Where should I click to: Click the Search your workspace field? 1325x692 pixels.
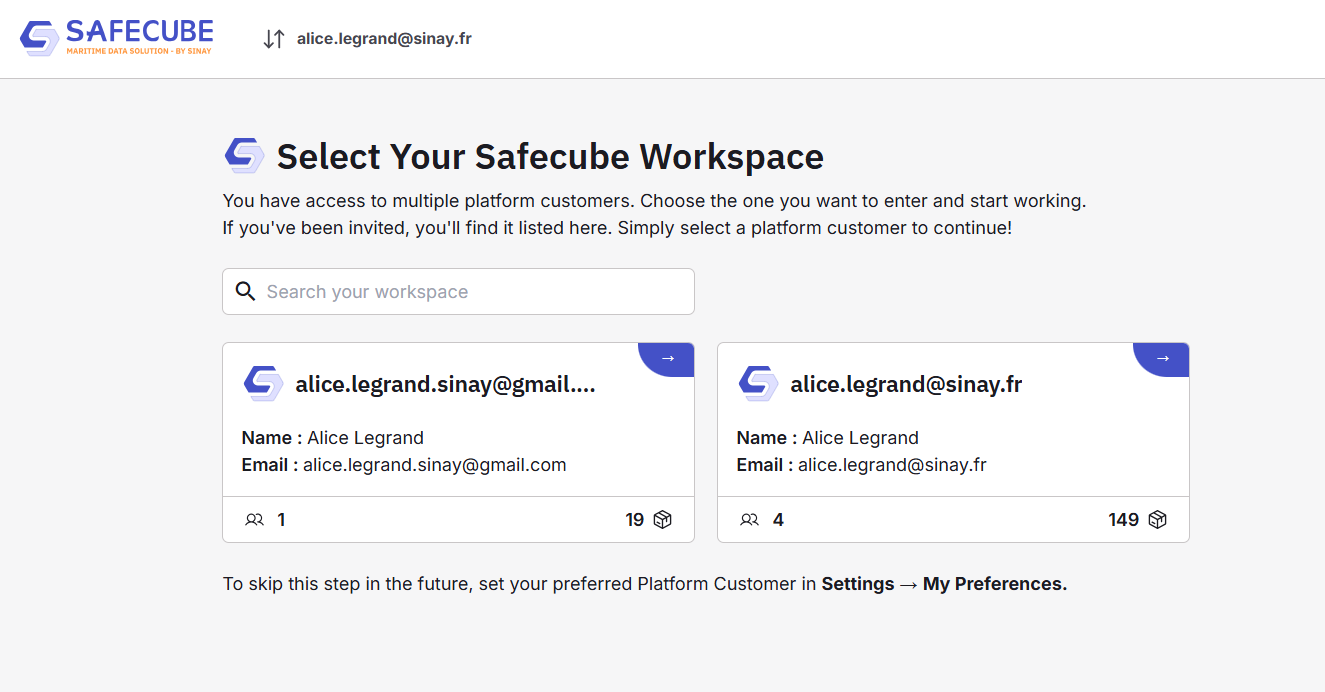pos(458,291)
